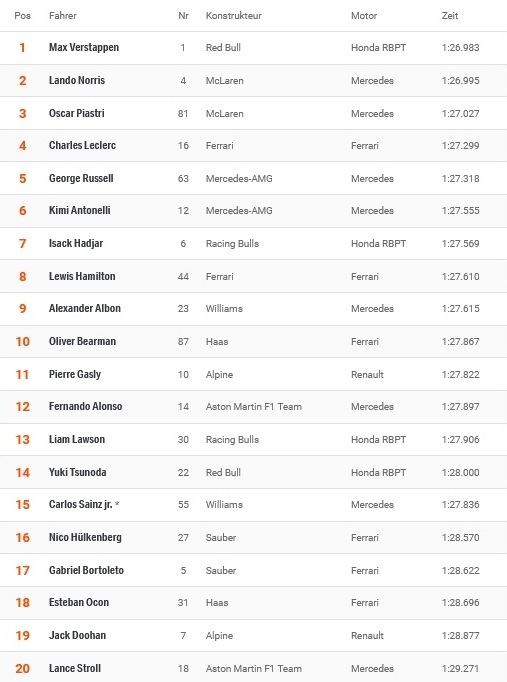Open Lando Norris driver entry
This screenshot has width=507, height=682.
pos(77,80)
